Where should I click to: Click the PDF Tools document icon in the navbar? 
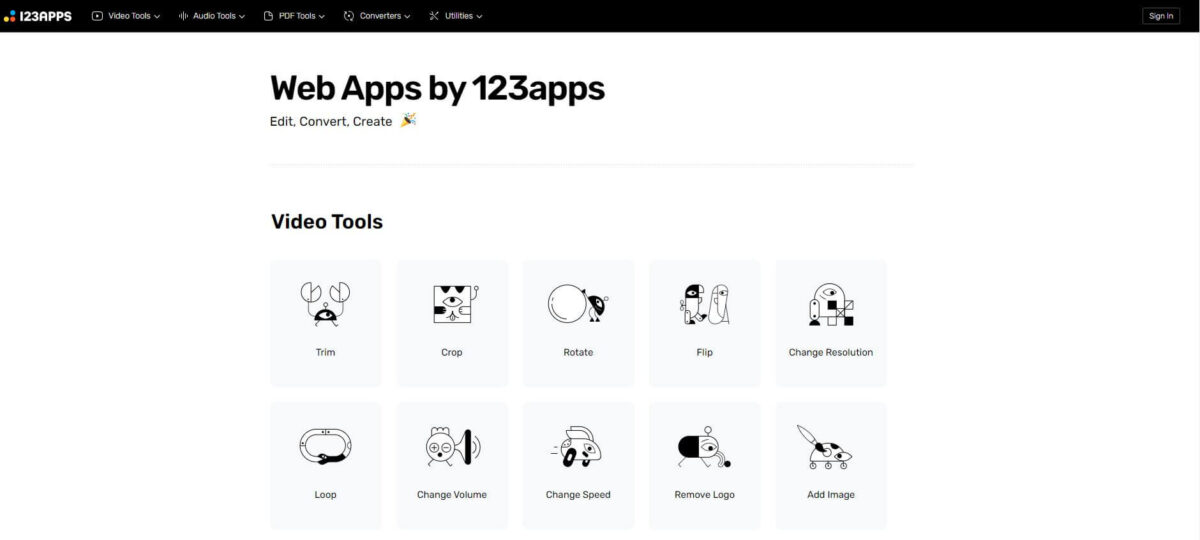coord(269,16)
